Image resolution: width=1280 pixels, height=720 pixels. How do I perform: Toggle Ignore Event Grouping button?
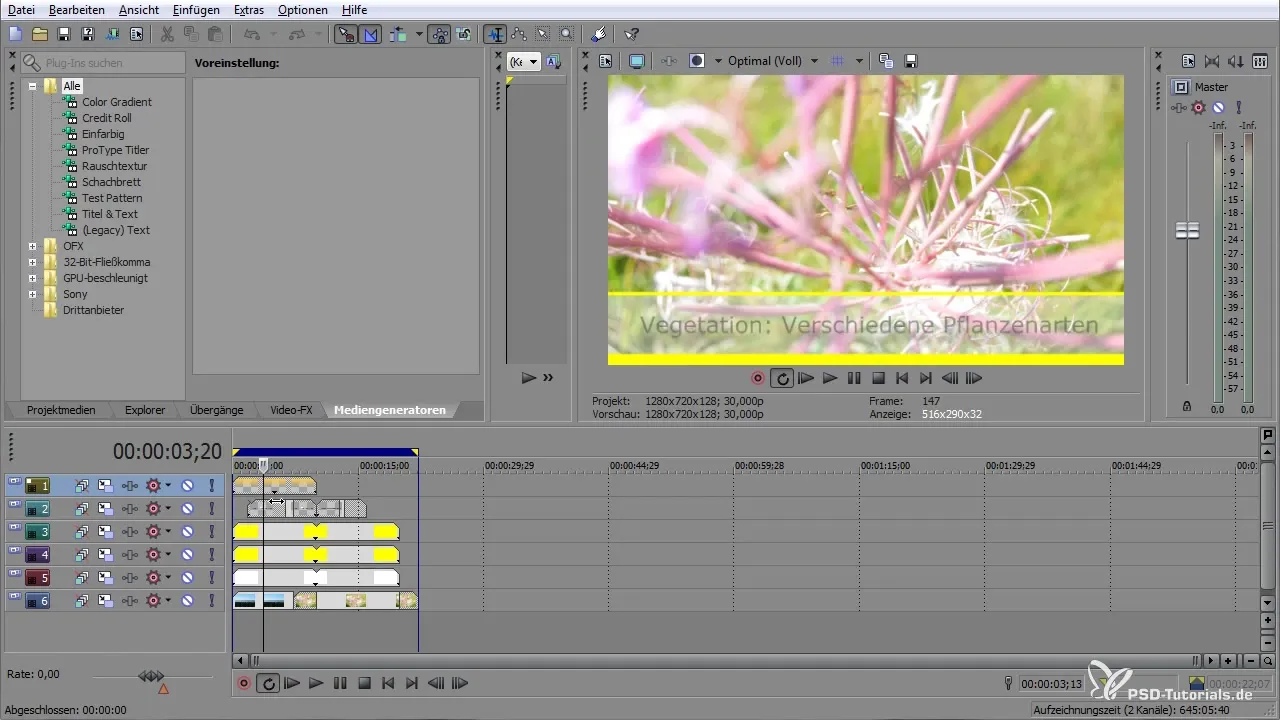click(x=463, y=34)
